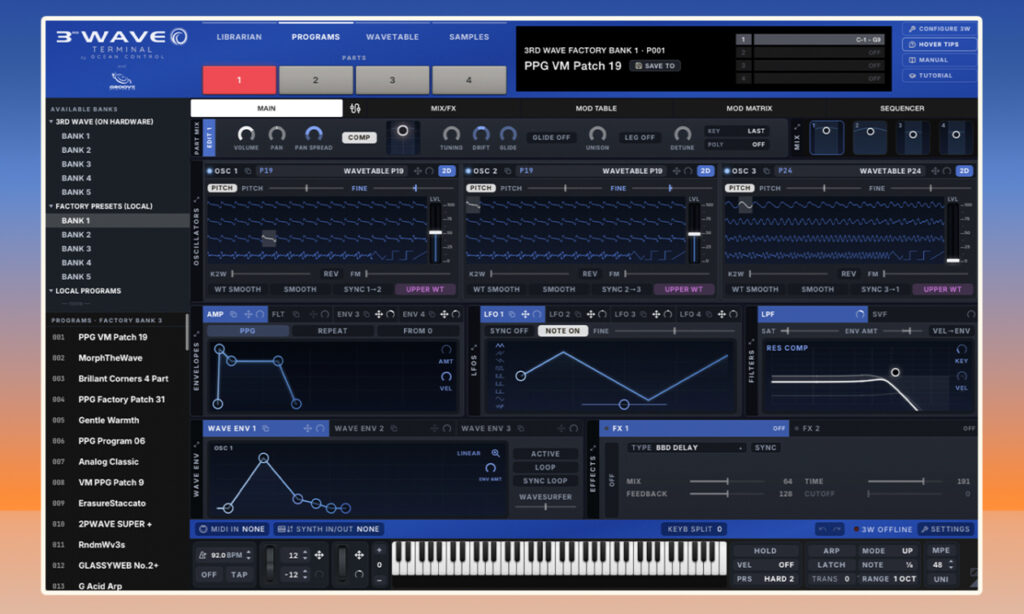This screenshot has width=1024, height=614.
Task: Toggle the Wave Env Loop option
Action: (545, 467)
